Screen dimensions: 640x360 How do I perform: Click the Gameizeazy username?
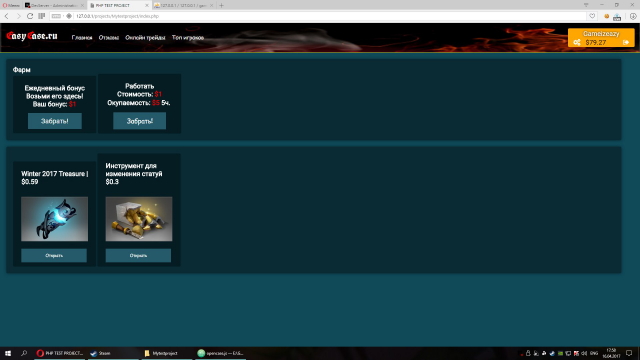click(x=601, y=34)
